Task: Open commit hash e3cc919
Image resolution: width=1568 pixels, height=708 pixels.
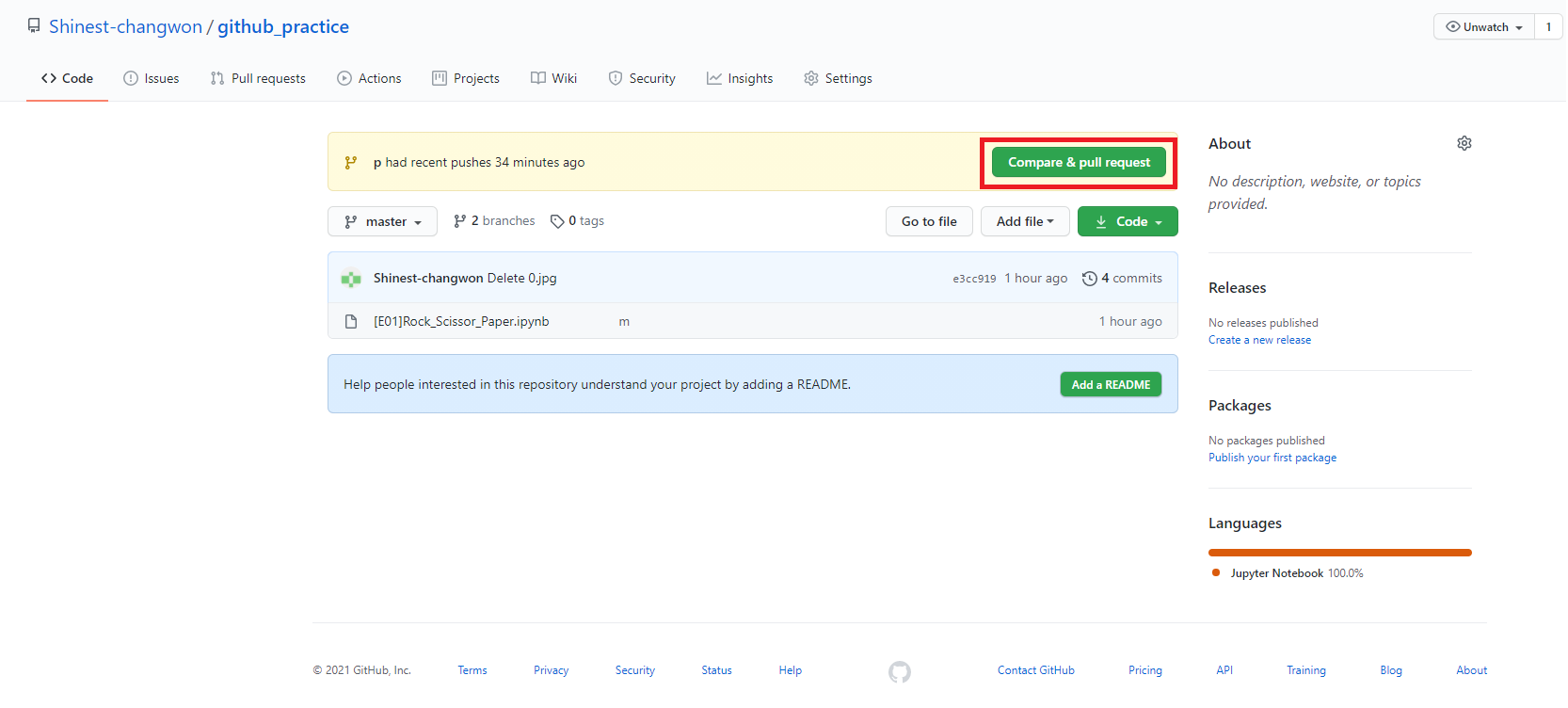Action: pyautogui.click(x=974, y=279)
